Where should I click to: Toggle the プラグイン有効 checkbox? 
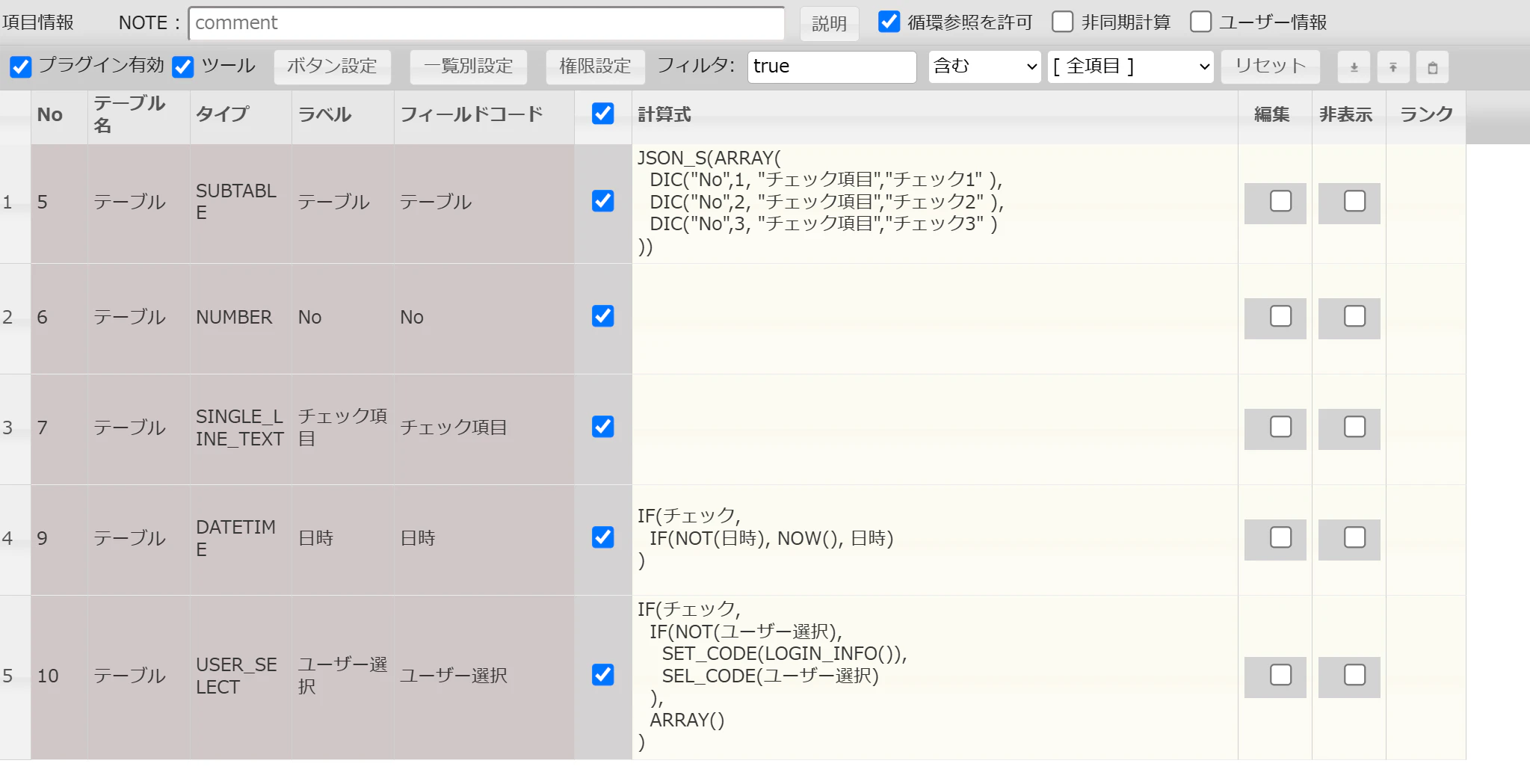(21, 67)
